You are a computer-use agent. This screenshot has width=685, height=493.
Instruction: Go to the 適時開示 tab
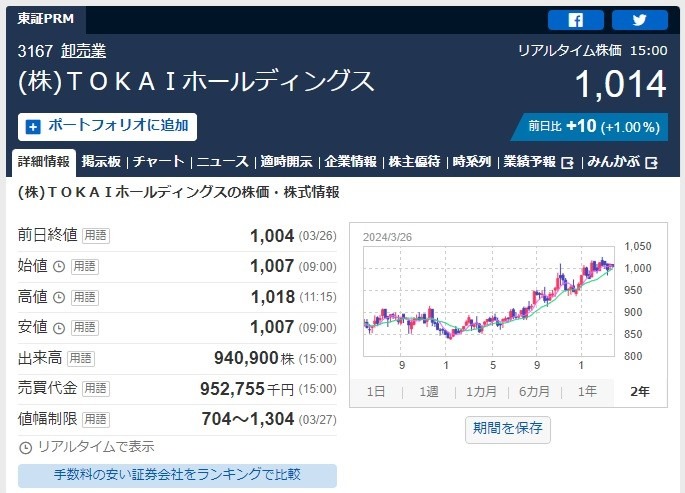[x=287, y=162]
